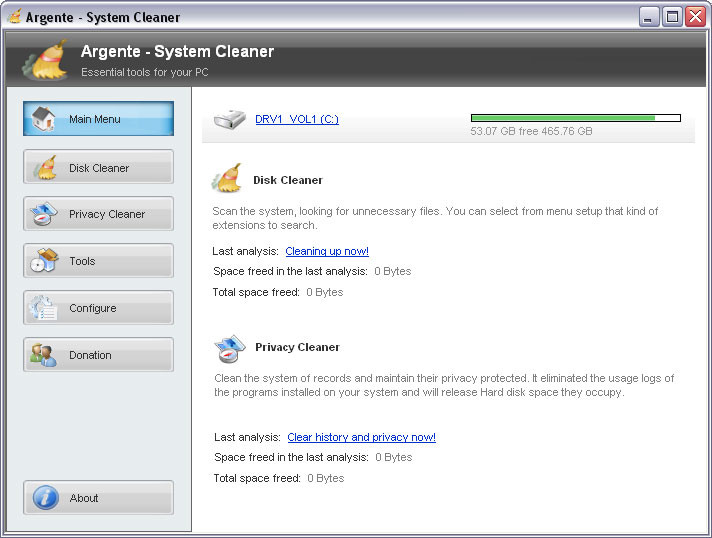
Task: Click the broom icon beside Disk Cleaner heading
Action: tap(227, 178)
